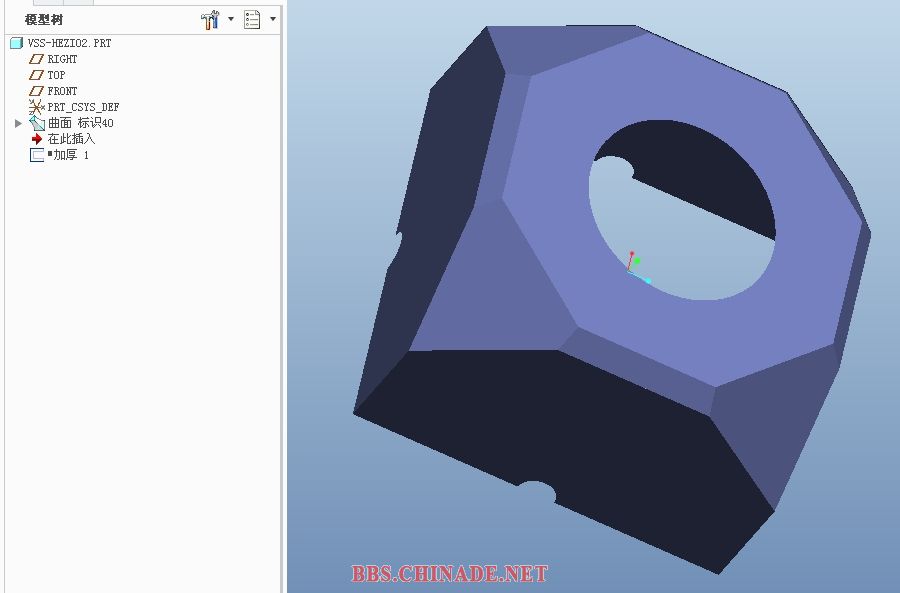Click the coordinate system origin in the viewport
Image resolution: width=900 pixels, height=593 pixels.
[x=629, y=270]
